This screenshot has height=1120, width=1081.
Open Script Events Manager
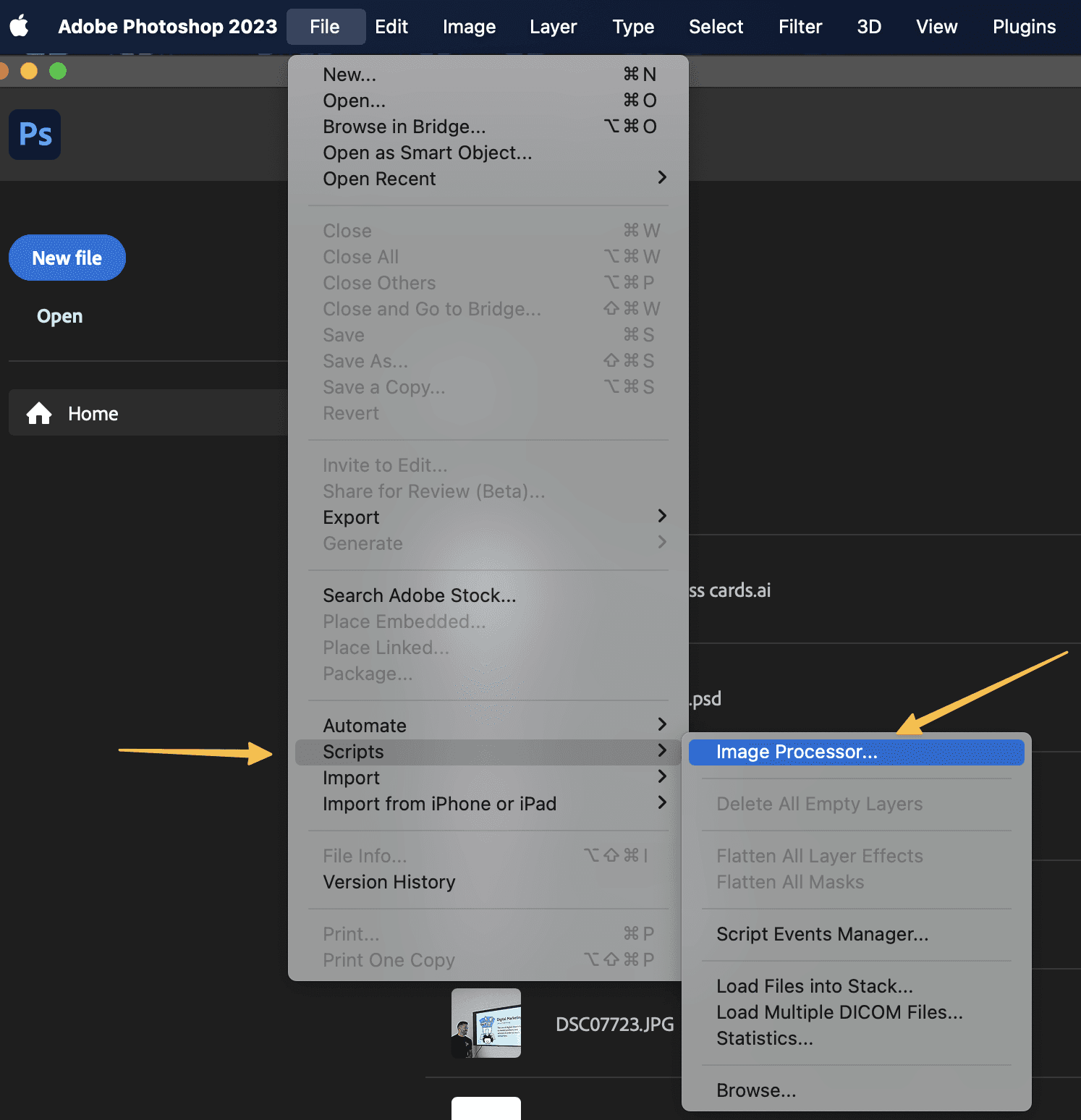[823, 934]
